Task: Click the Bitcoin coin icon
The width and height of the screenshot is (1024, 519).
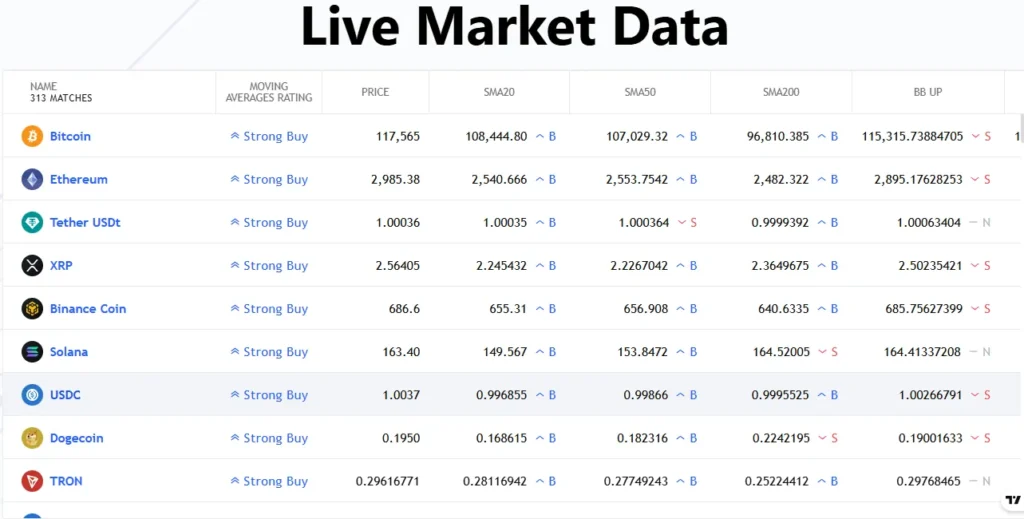Action: [32, 136]
